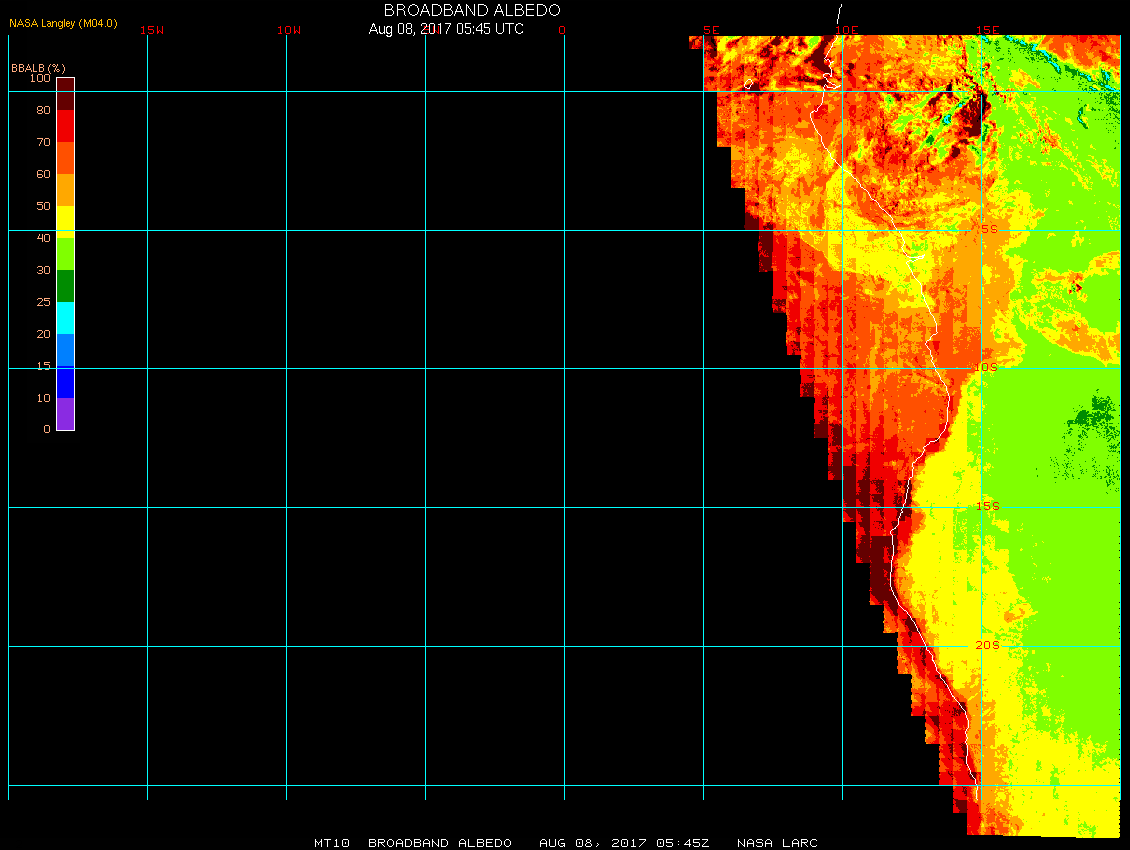Choose the light green 30–40% legend swatch

pyautogui.click(x=65, y=254)
